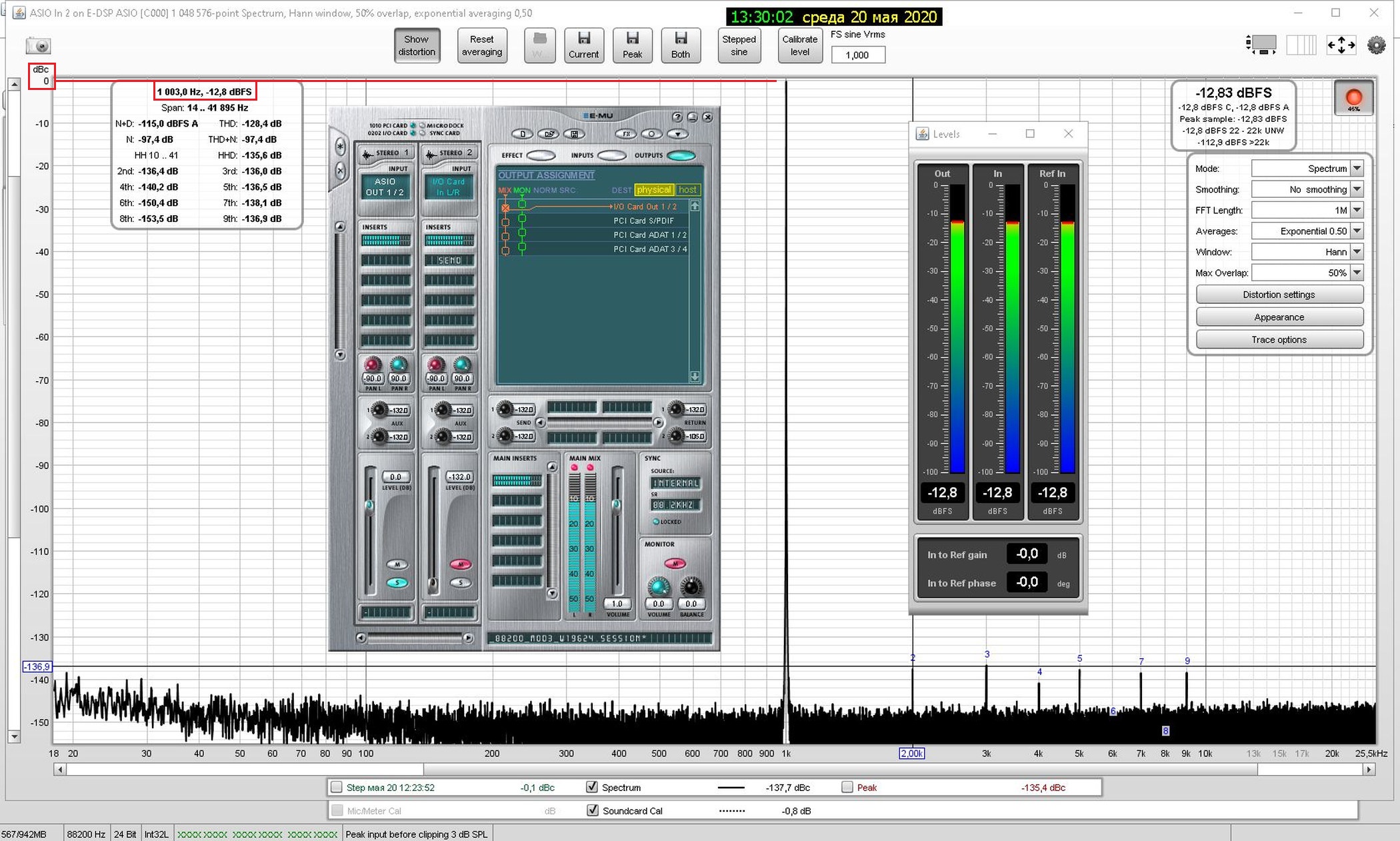Switch to the E-MU Inputs tab

(611, 155)
